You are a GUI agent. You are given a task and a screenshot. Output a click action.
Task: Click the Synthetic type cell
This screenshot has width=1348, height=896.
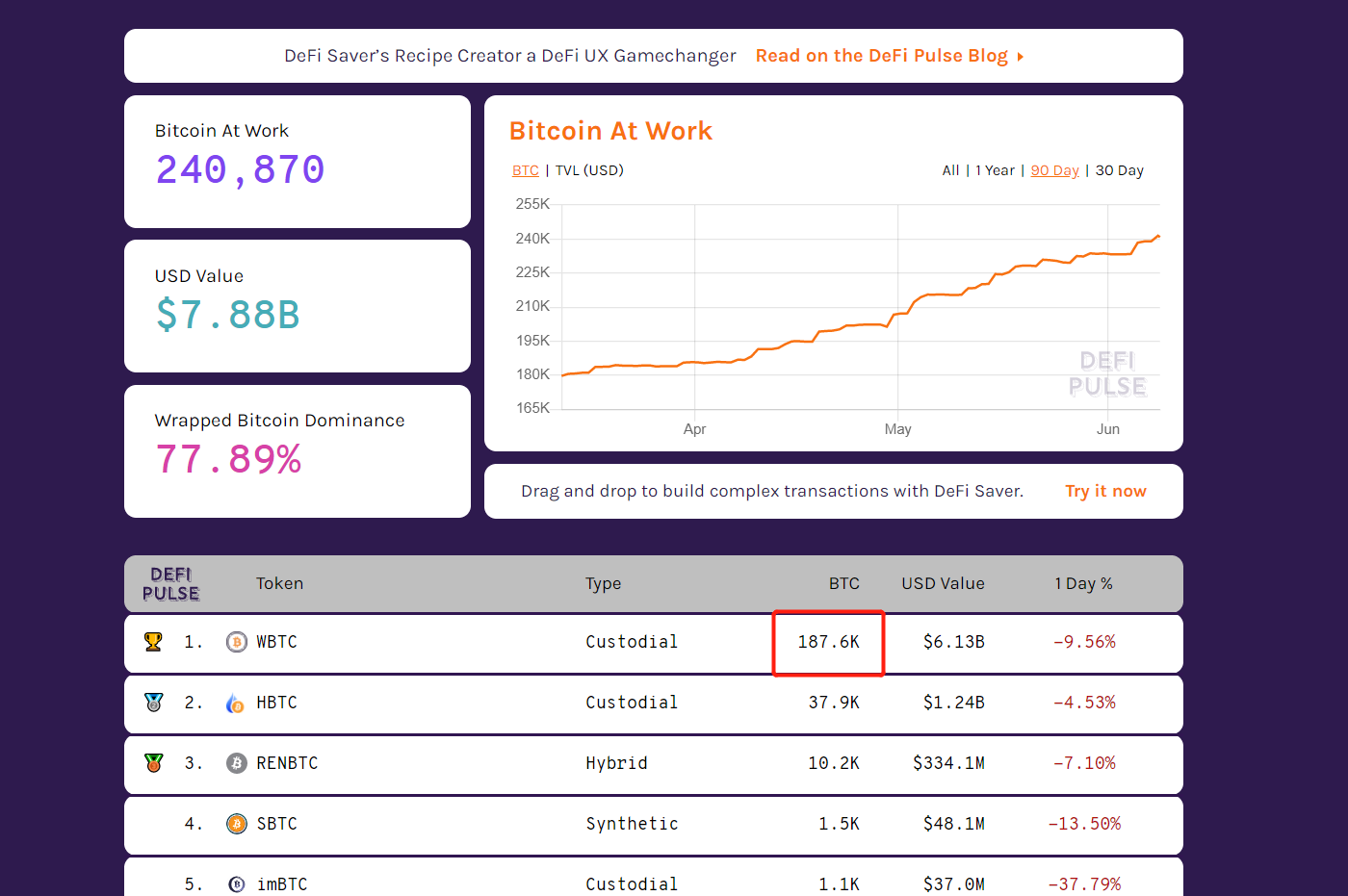click(632, 824)
